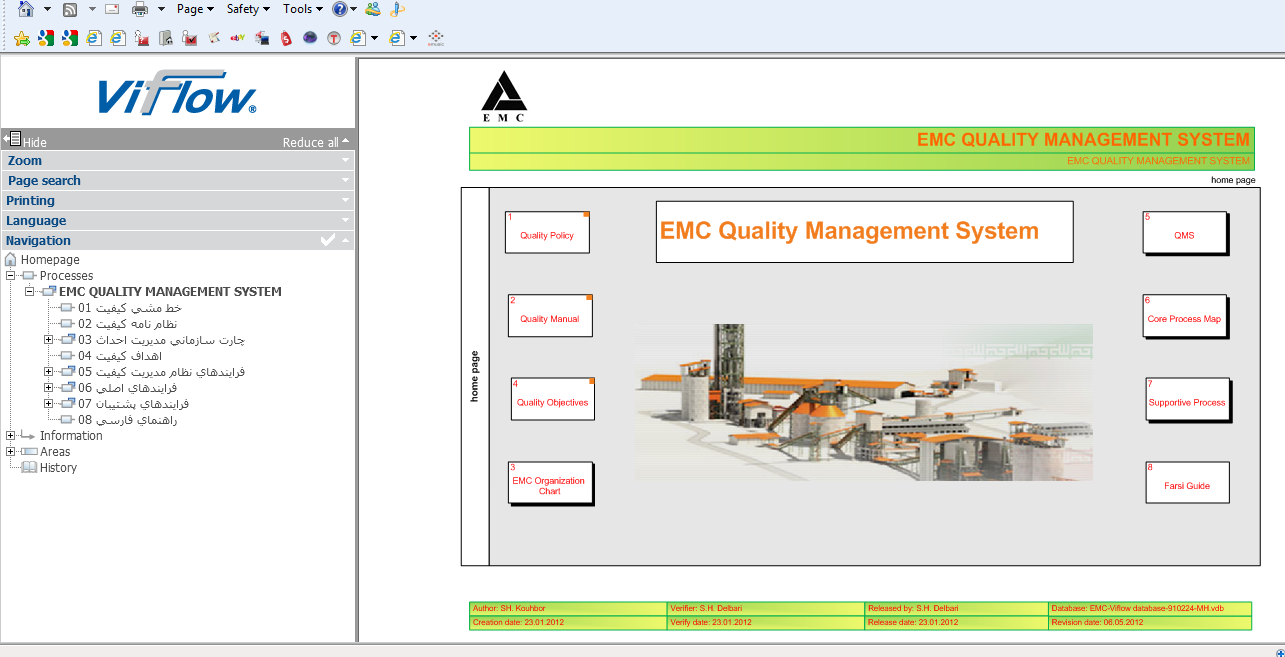Select Homepage in the navigation tree
The height and width of the screenshot is (657, 1285).
(x=50, y=260)
